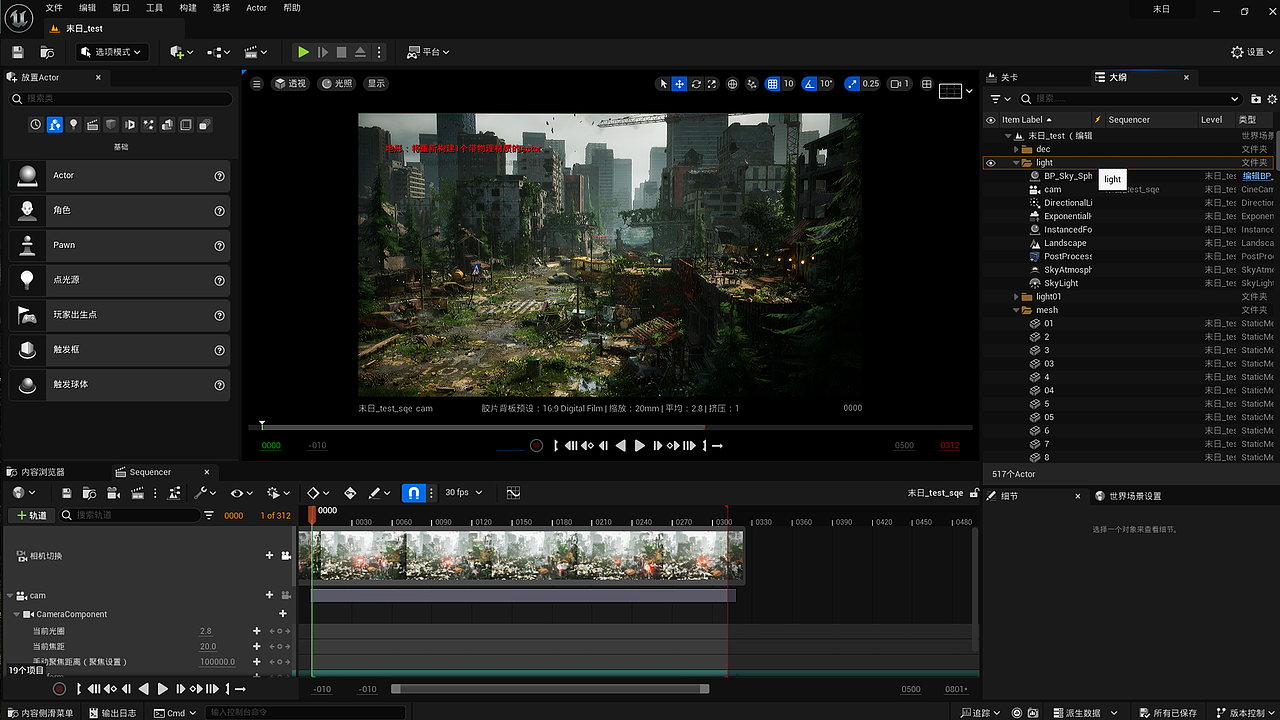Click the viewport camera speed icon
The height and width of the screenshot is (720, 1280).
pyautogui.click(x=900, y=84)
